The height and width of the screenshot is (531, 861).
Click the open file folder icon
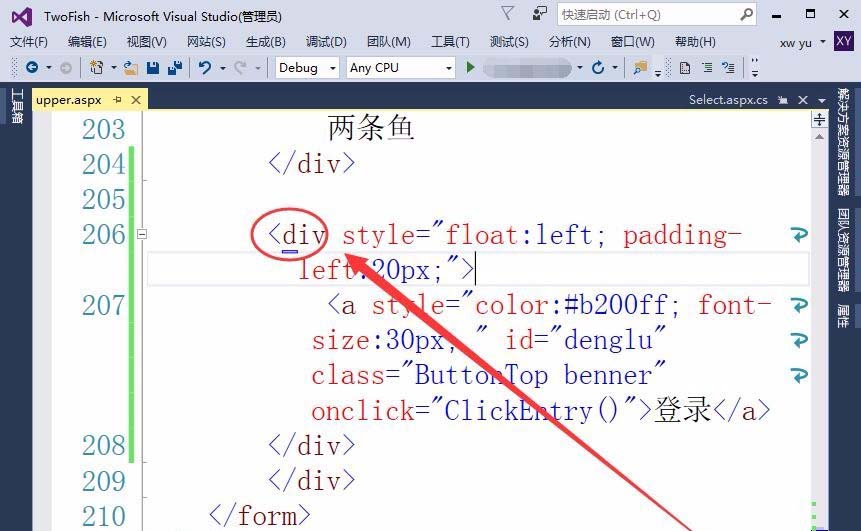click(x=130, y=68)
